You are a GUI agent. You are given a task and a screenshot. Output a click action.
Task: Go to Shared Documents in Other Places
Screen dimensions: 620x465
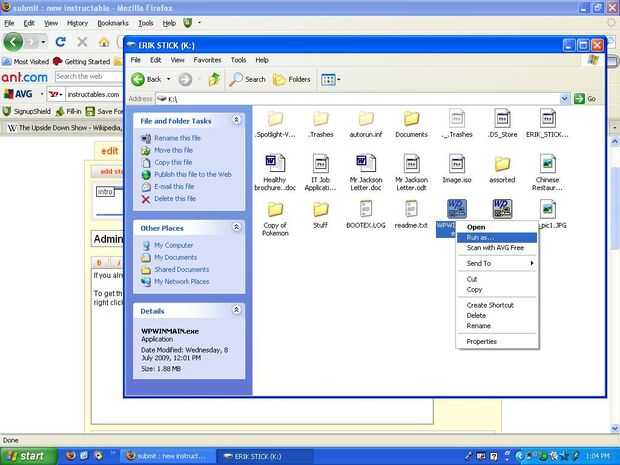[x=181, y=270]
